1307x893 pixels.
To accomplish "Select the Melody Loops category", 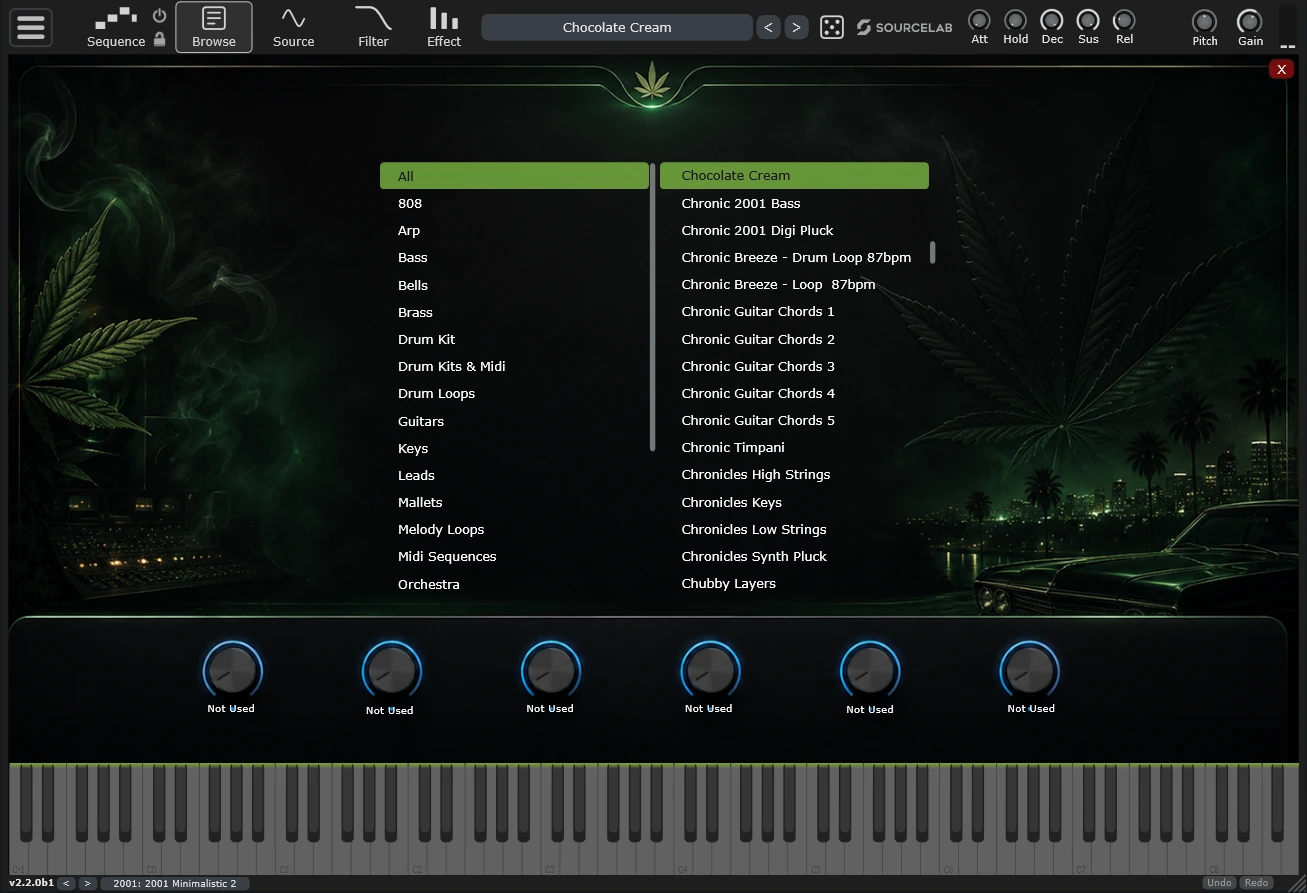I will (514, 529).
